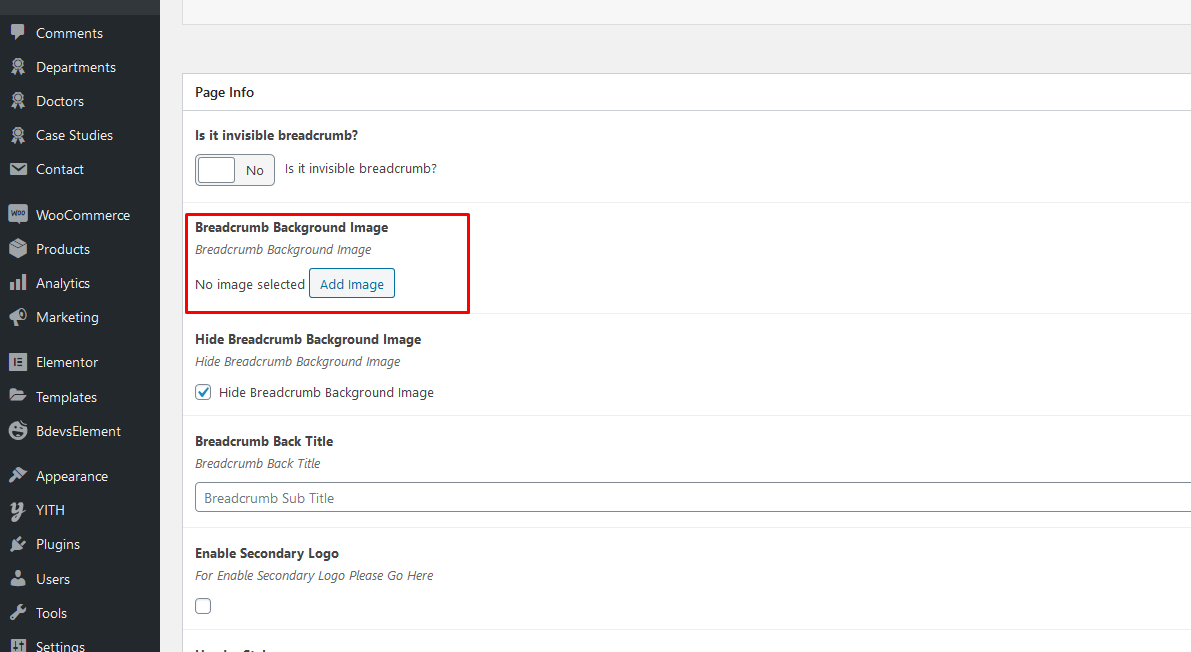Go to the Templates menu
The height and width of the screenshot is (652, 1191).
pyautogui.click(x=66, y=397)
